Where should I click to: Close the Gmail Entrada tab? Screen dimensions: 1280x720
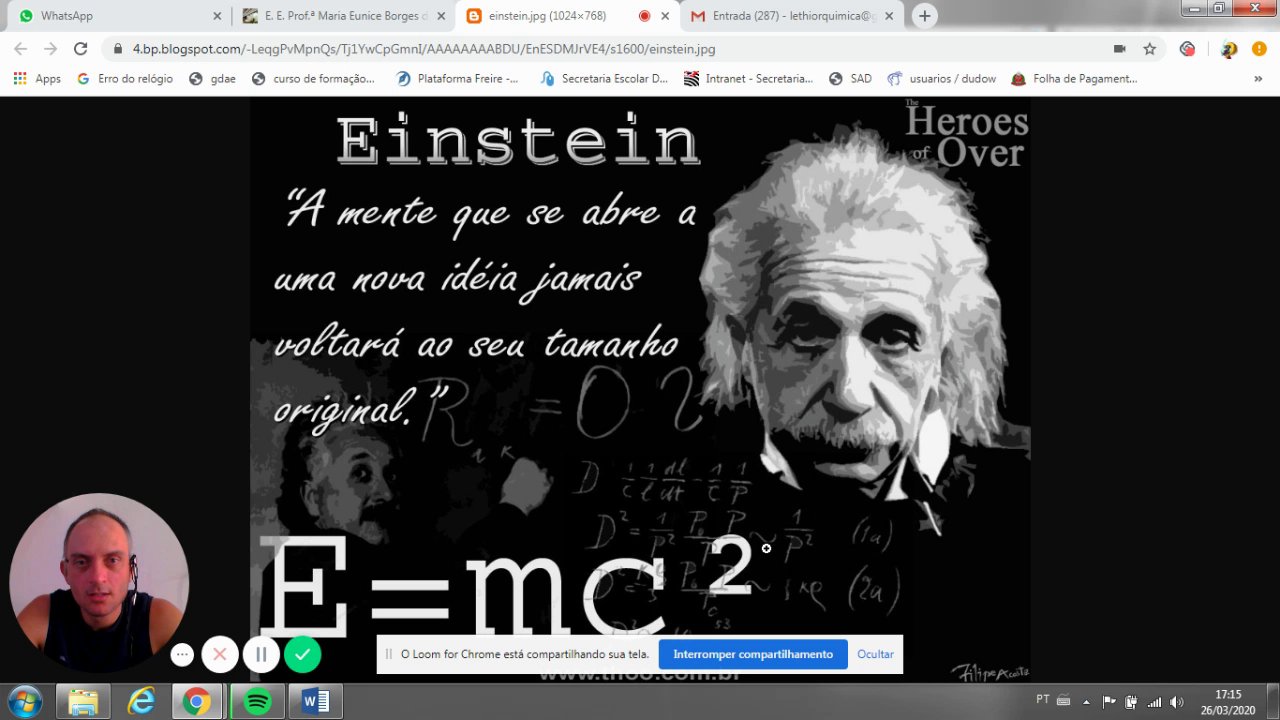[889, 16]
